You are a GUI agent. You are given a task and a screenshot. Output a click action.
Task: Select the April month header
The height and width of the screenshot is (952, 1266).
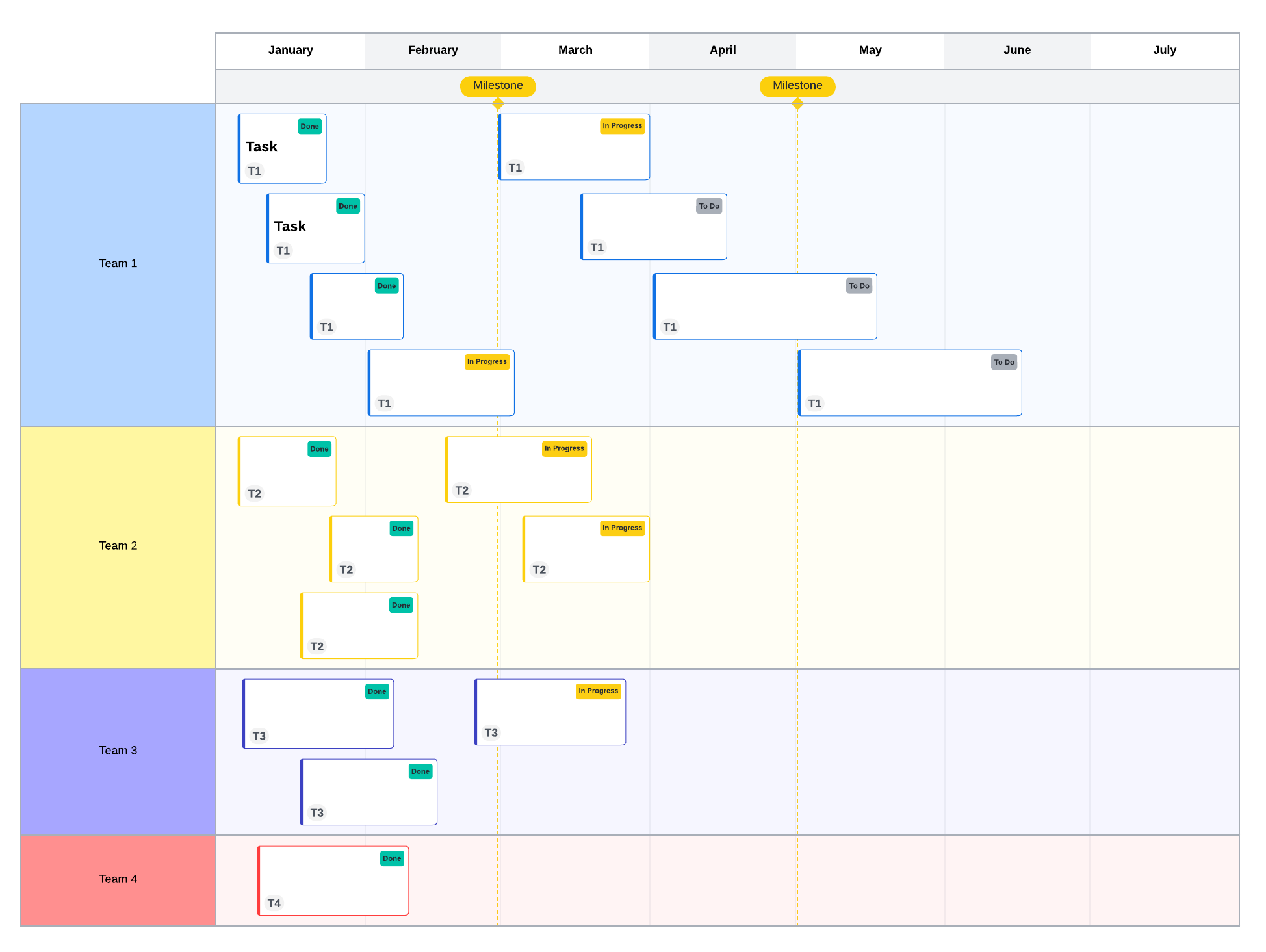coord(723,51)
